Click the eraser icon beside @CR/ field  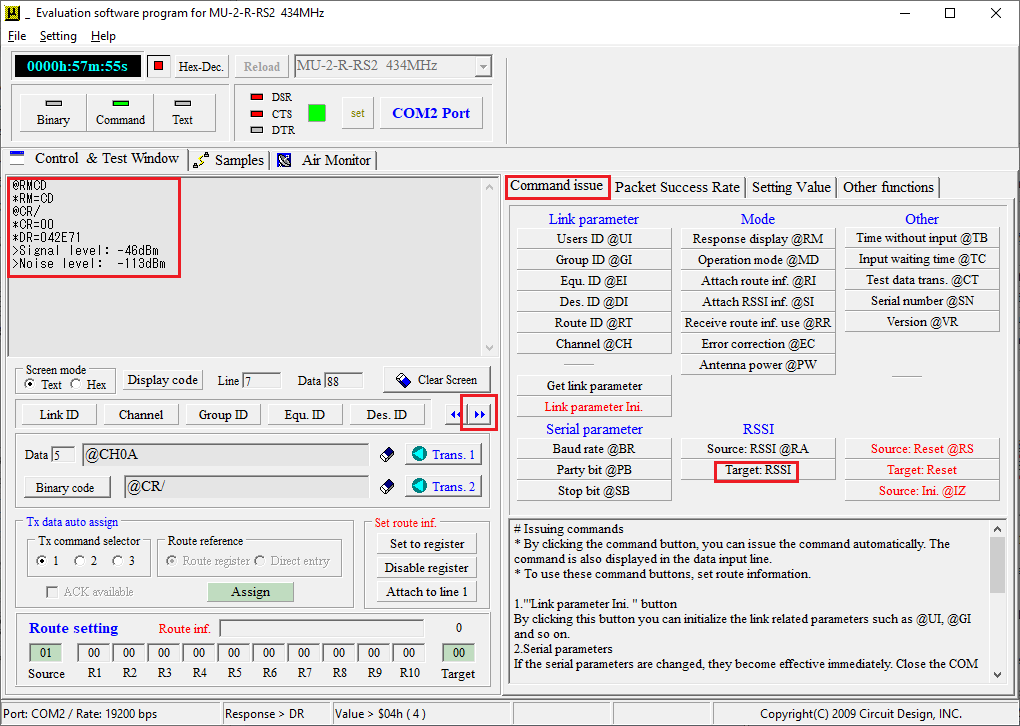[x=387, y=487]
